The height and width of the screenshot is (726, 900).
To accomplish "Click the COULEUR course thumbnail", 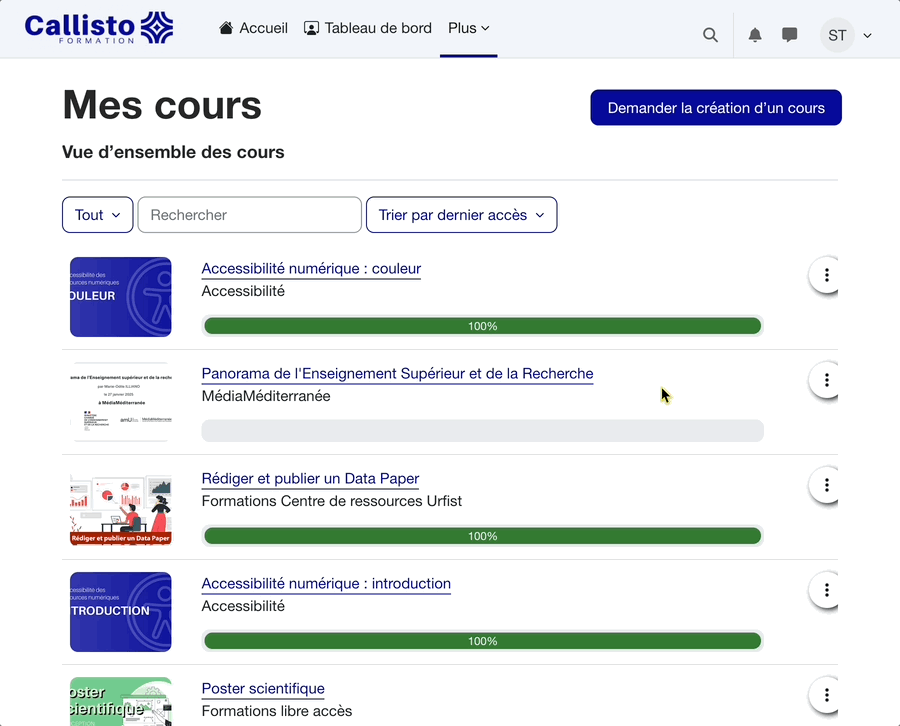I will tap(121, 297).
